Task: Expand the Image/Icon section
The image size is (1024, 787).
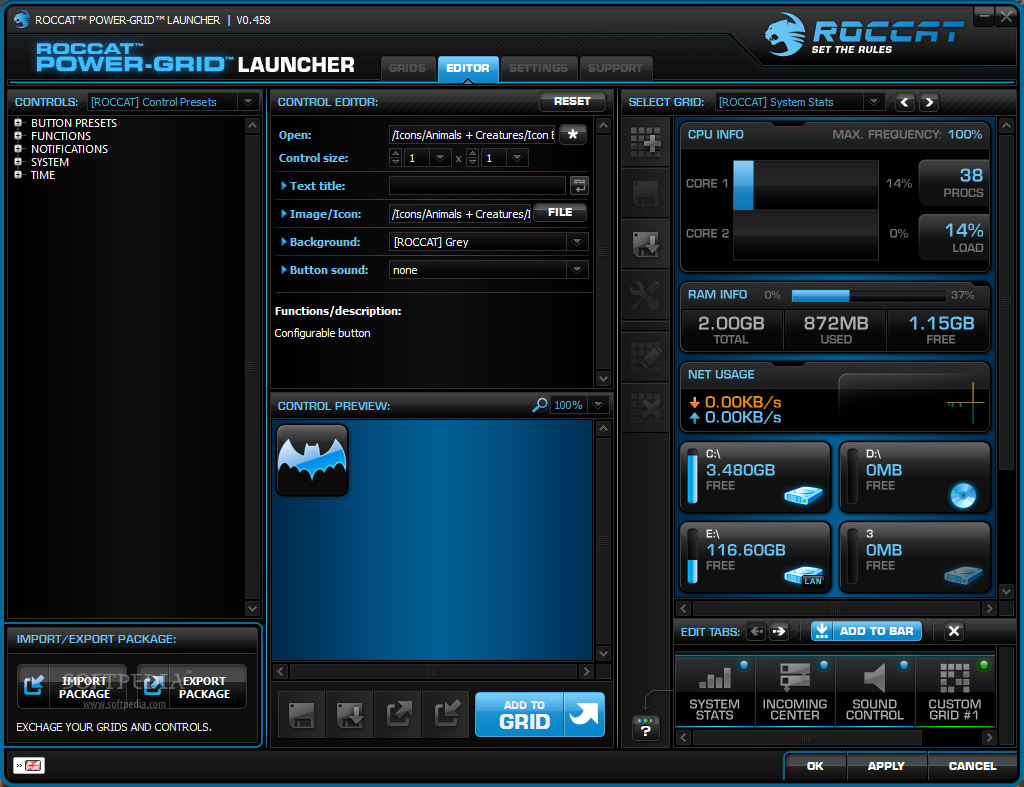Action: [283, 214]
